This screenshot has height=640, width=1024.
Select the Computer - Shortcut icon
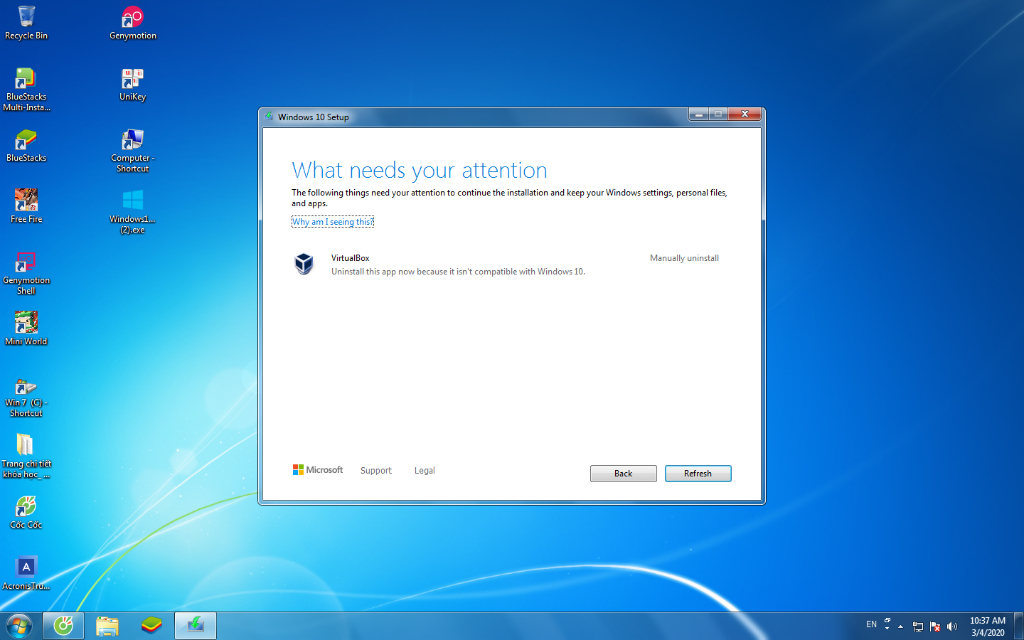click(133, 150)
